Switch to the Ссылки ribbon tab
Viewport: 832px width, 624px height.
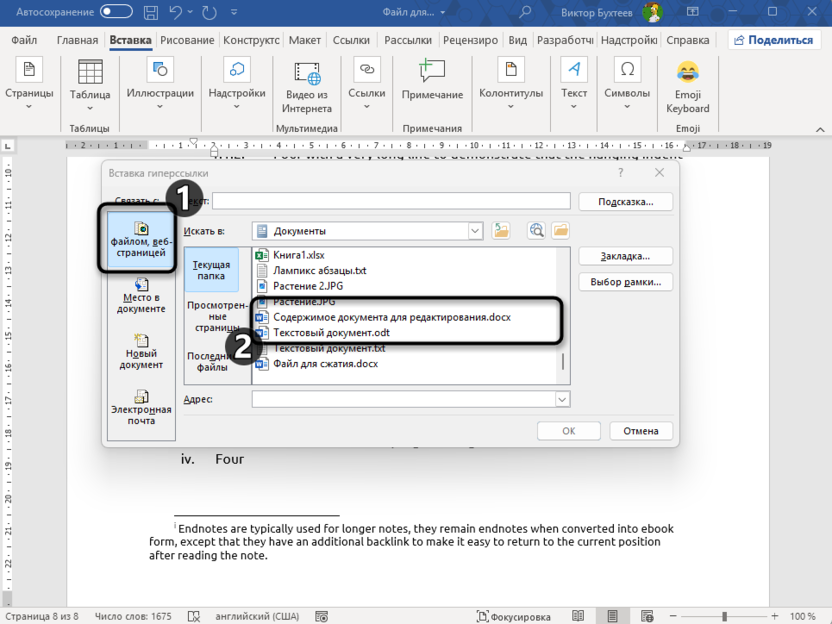coord(351,40)
